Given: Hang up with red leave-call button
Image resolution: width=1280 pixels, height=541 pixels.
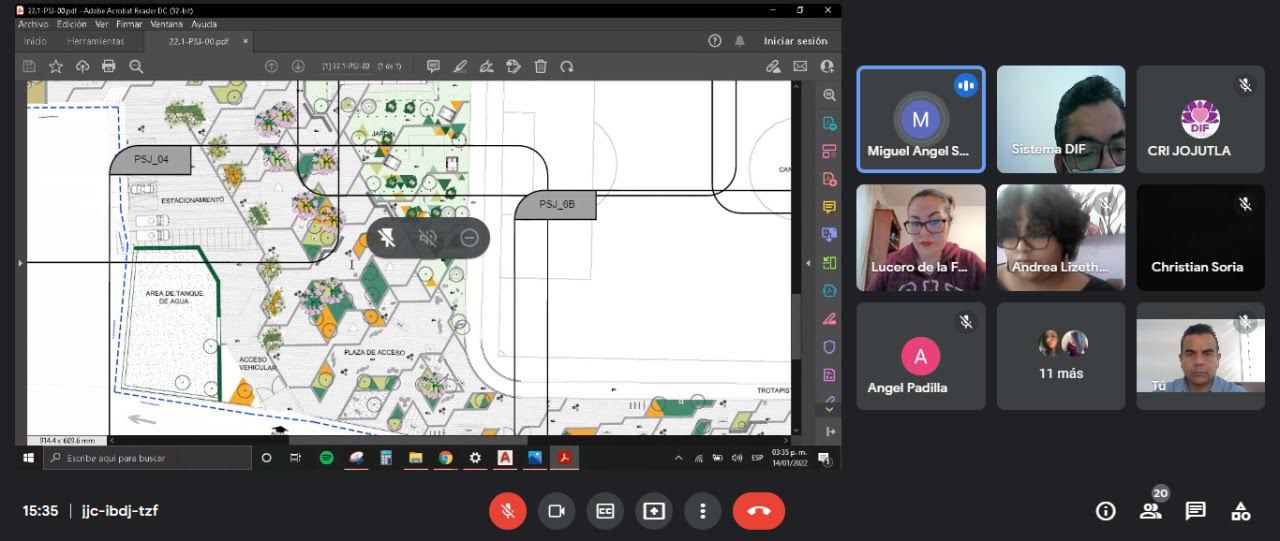Looking at the screenshot, I should (758, 511).
